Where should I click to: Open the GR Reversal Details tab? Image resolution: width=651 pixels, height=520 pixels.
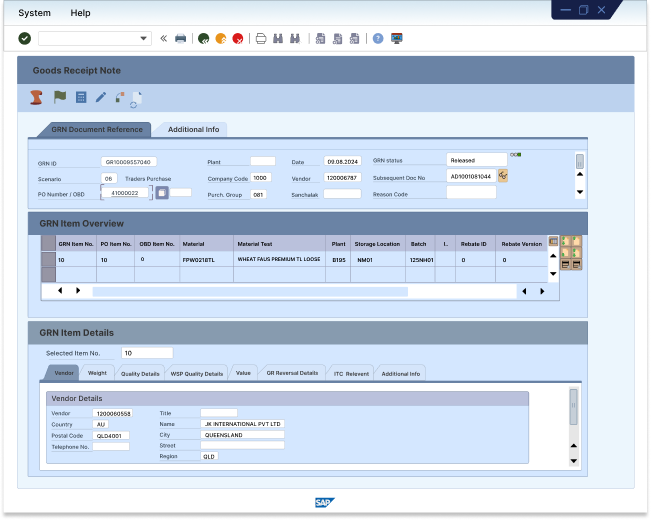[292, 373]
